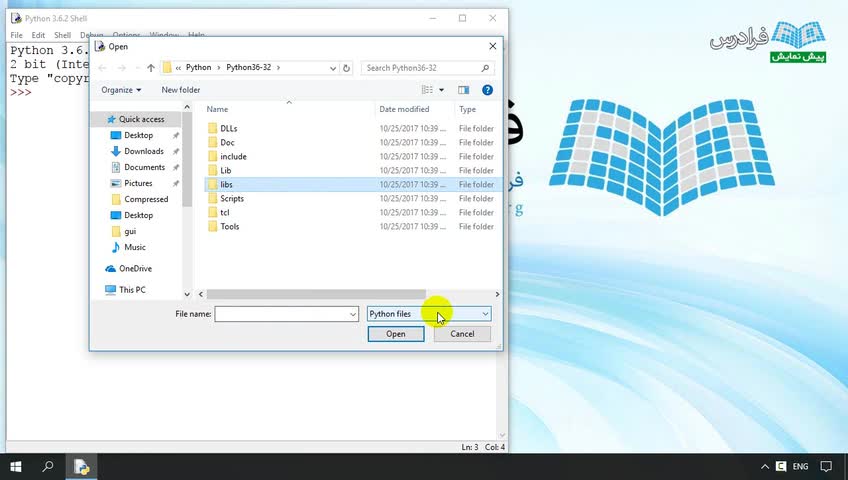Toggle the preview pane icon

click(463, 90)
